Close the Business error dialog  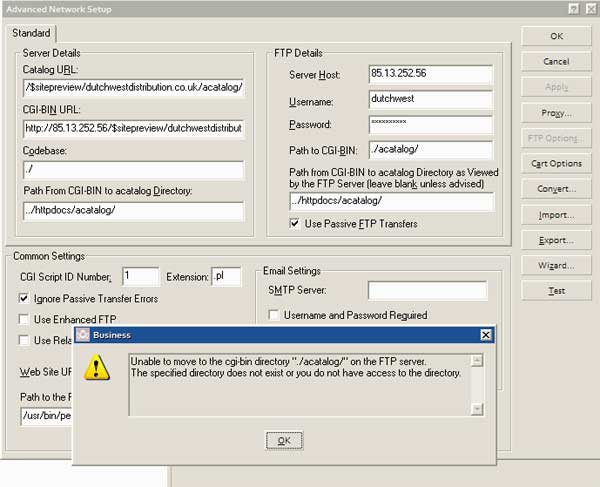(x=486, y=335)
